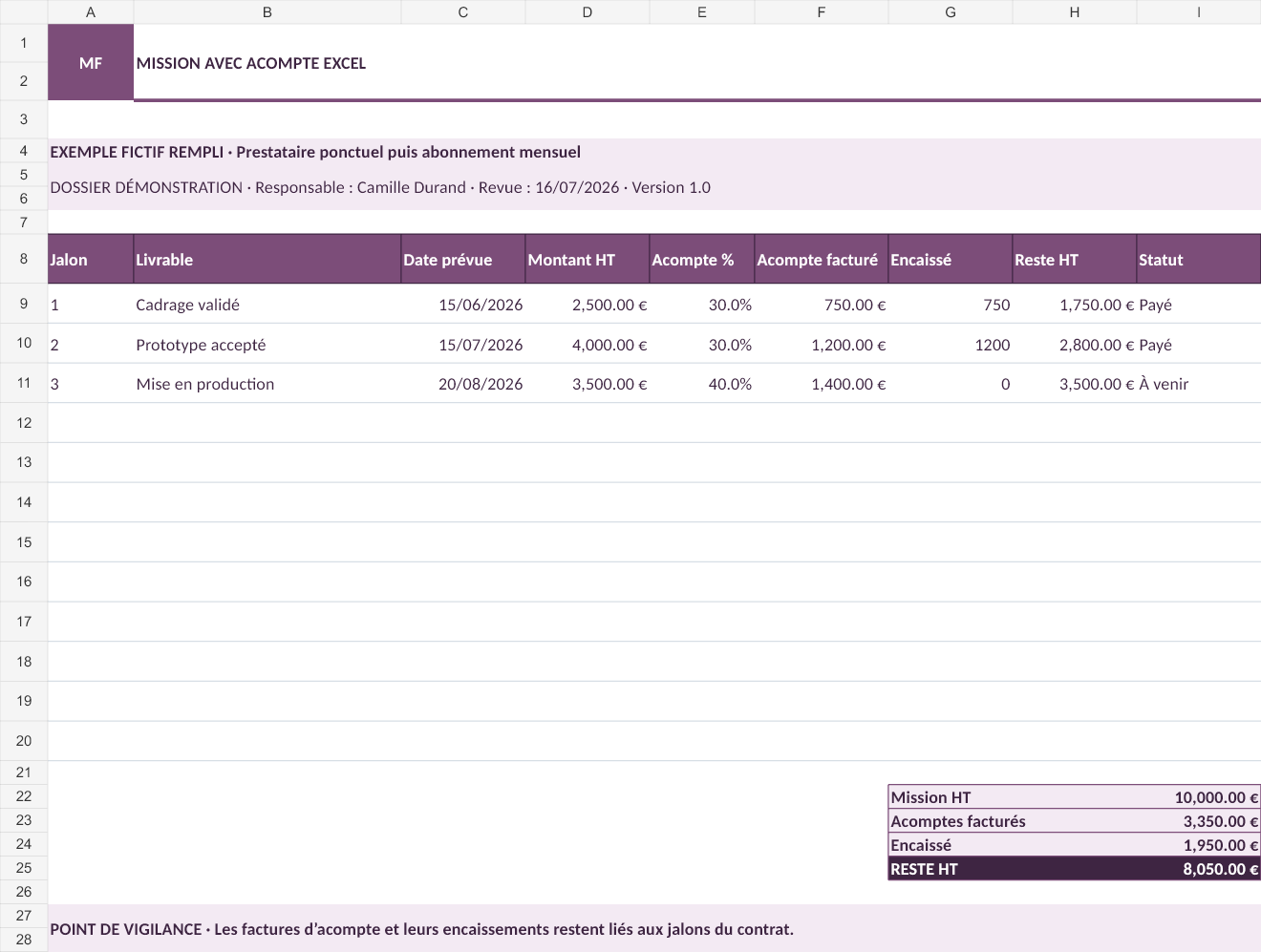1261x952 pixels.
Task: Select date cell 15/07/2026
Action: pos(463,345)
